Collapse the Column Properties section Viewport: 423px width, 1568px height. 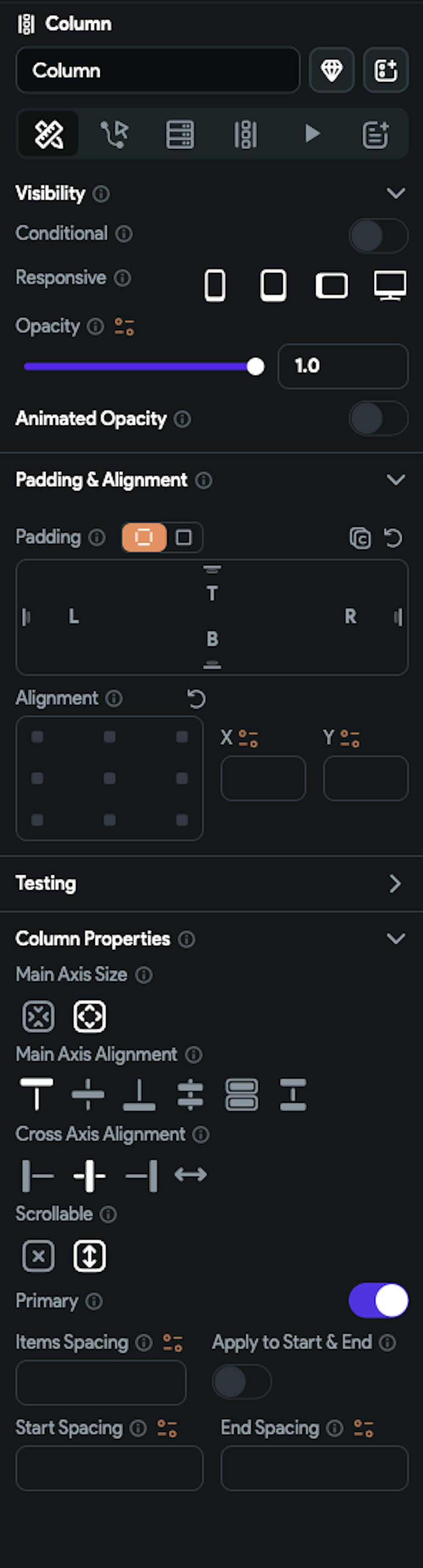396,939
